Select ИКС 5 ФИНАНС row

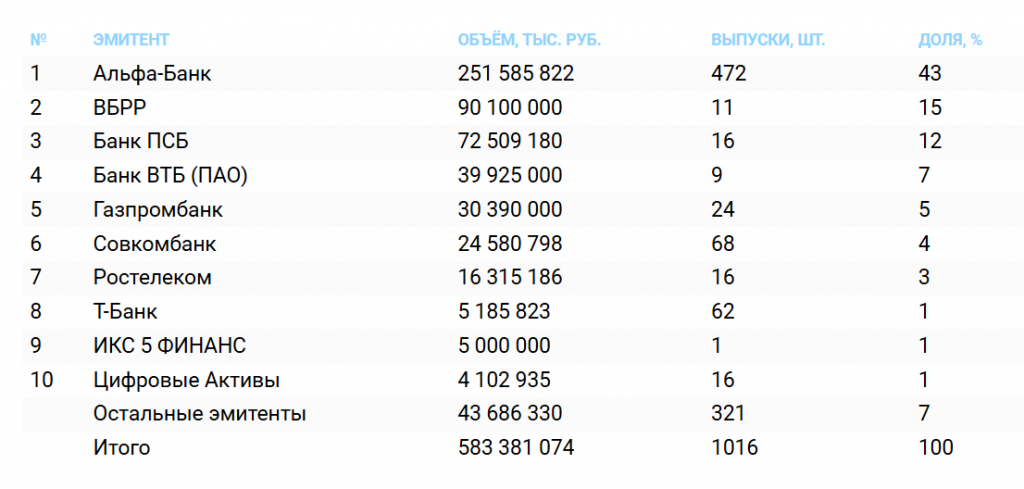(170, 346)
